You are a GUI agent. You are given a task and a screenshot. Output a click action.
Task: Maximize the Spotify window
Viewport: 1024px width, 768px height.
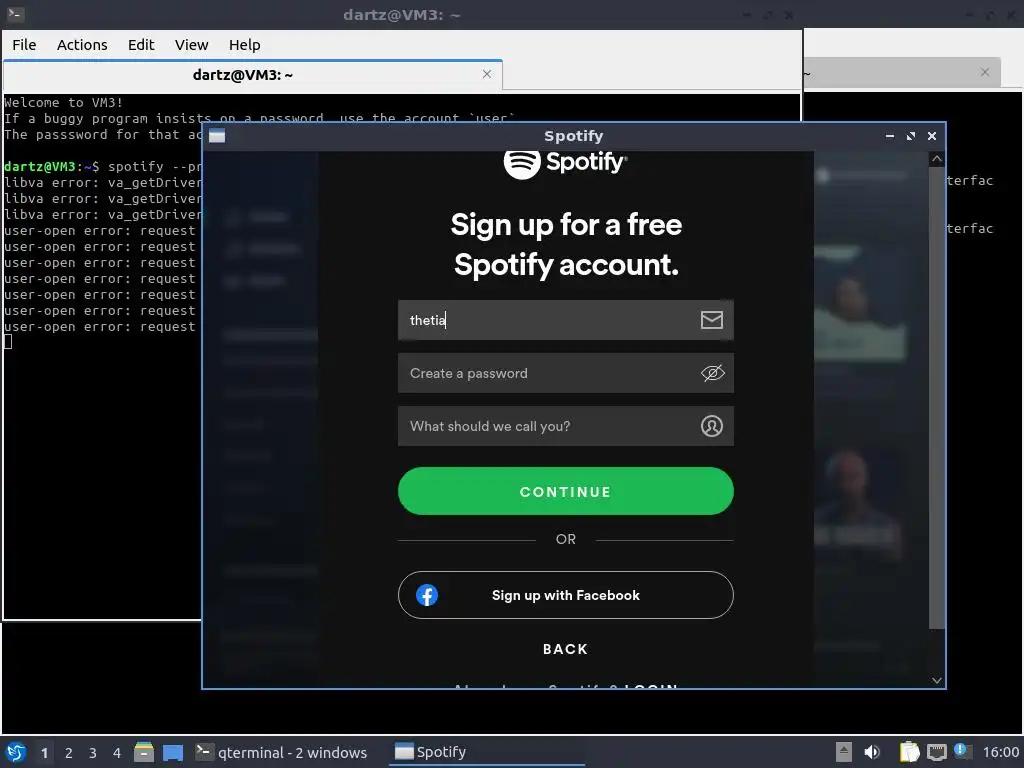910,136
